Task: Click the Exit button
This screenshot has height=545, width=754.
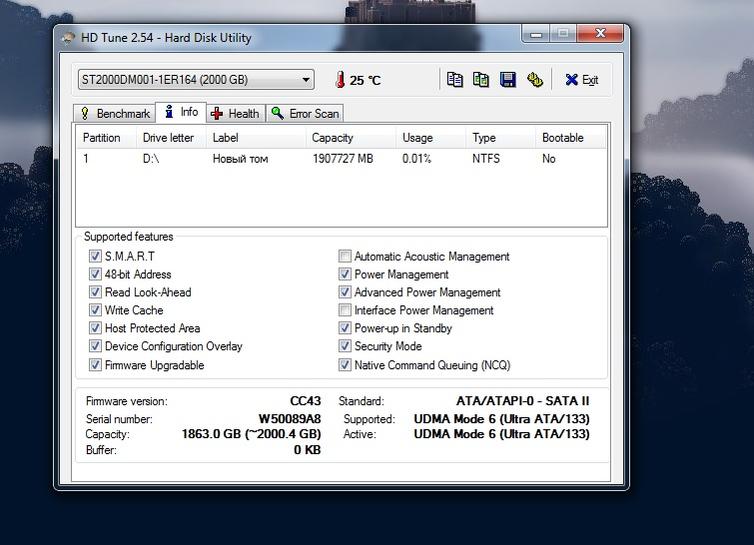Action: coord(582,80)
